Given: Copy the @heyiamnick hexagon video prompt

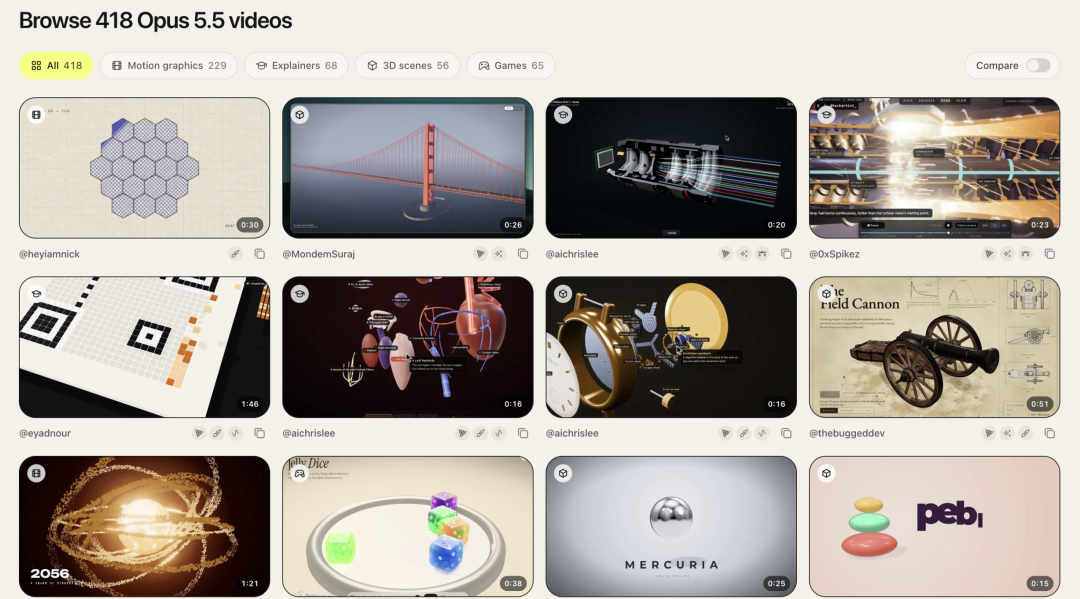Looking at the screenshot, I should 260,254.
